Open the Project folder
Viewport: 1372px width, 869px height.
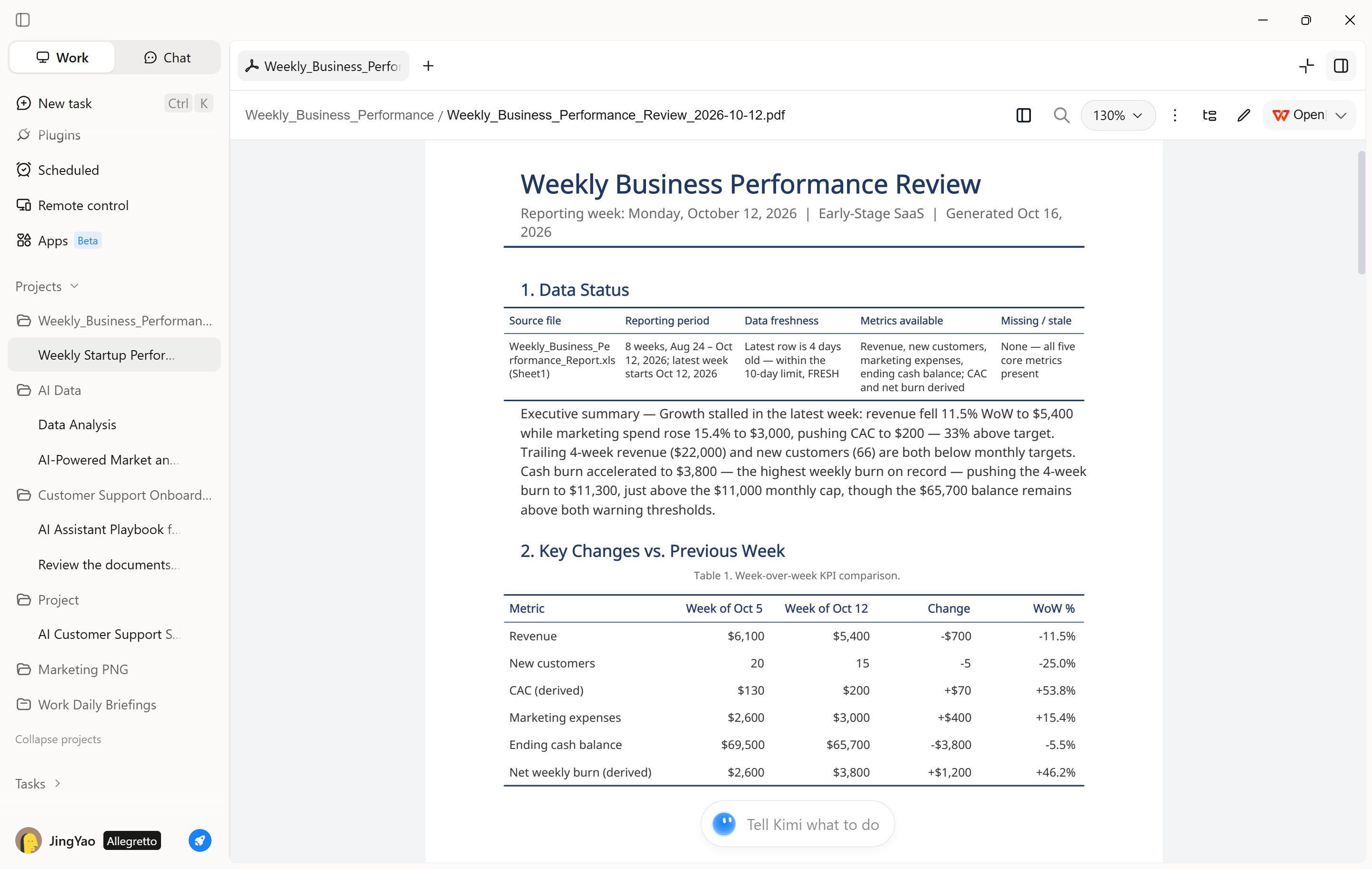click(114, 599)
